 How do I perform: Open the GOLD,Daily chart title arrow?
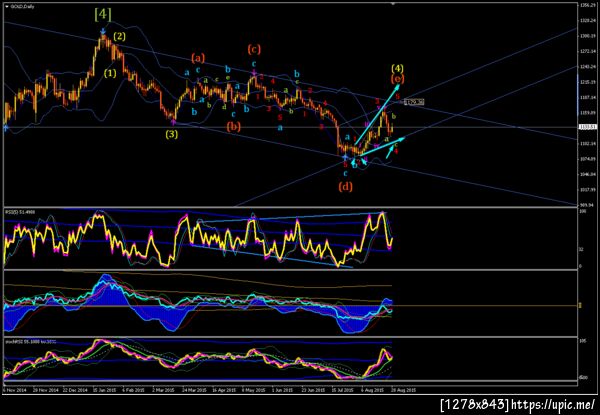7,7
